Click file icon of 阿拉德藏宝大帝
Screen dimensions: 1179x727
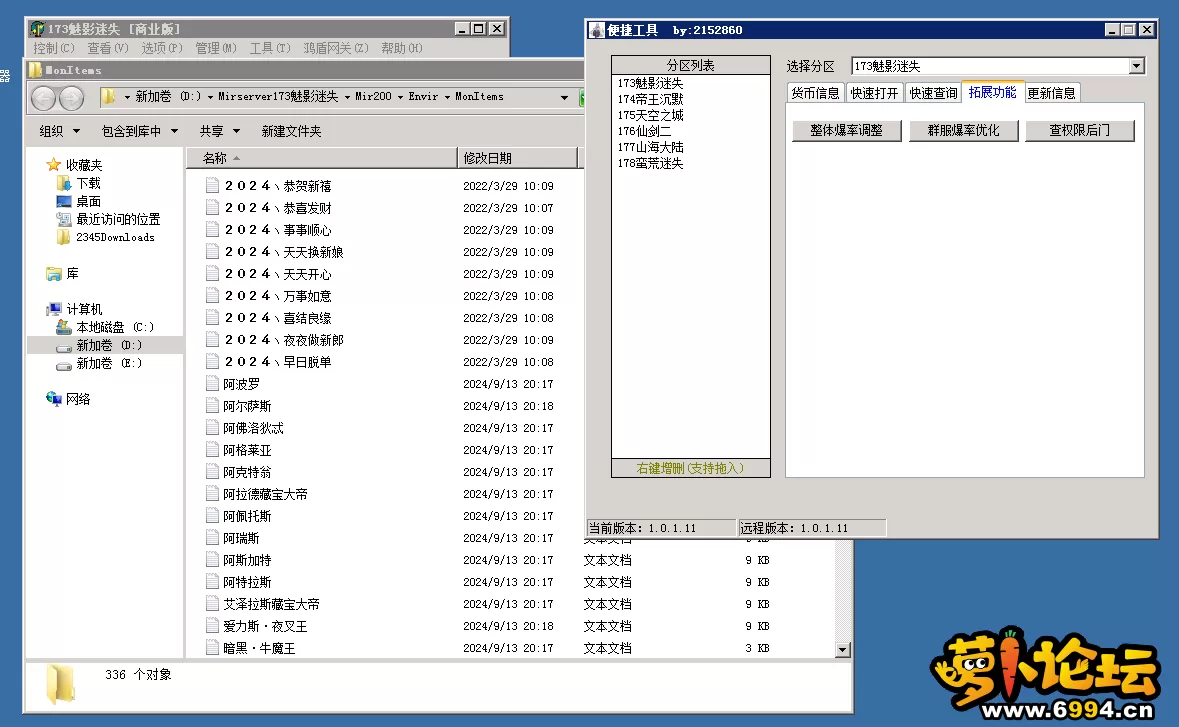click(x=212, y=493)
